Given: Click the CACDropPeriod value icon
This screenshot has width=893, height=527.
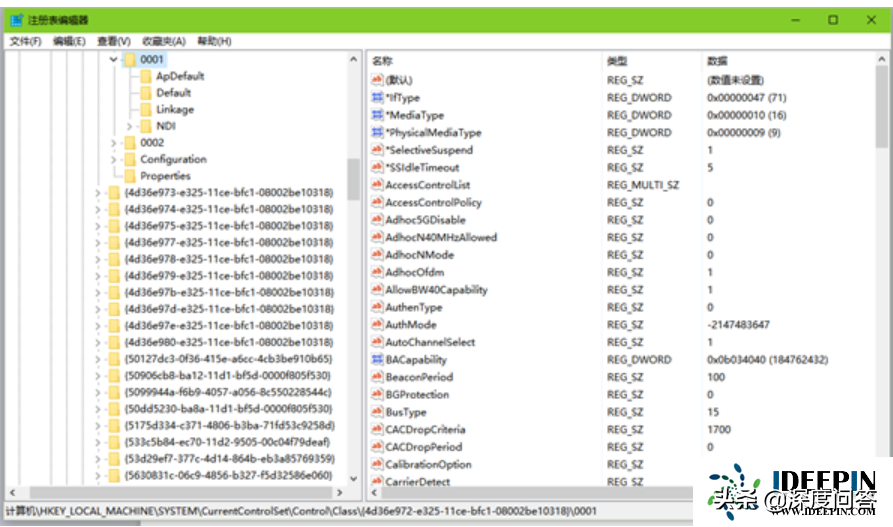Looking at the screenshot, I should [x=377, y=447].
